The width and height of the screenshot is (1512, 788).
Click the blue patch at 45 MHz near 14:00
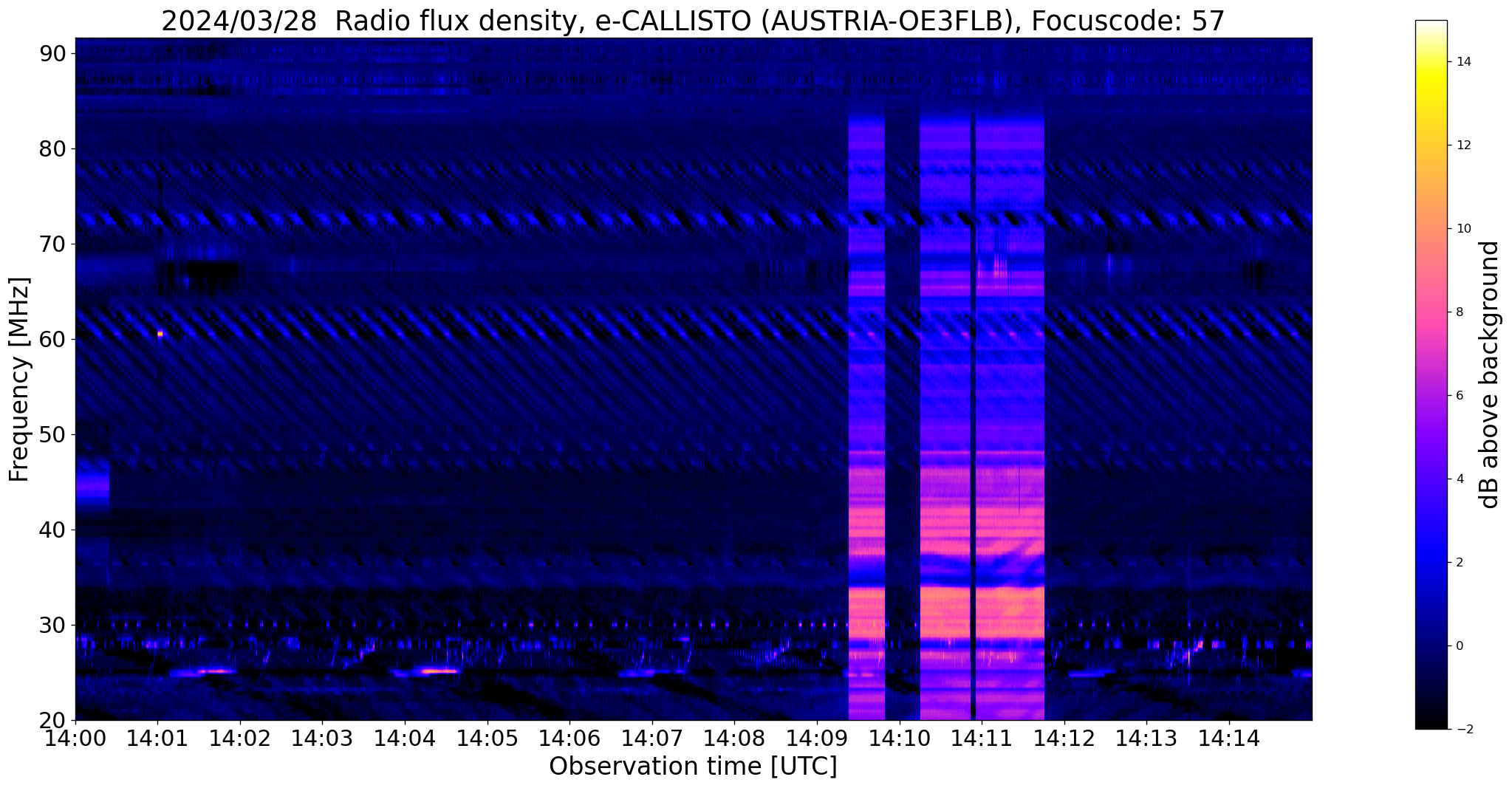(92, 484)
